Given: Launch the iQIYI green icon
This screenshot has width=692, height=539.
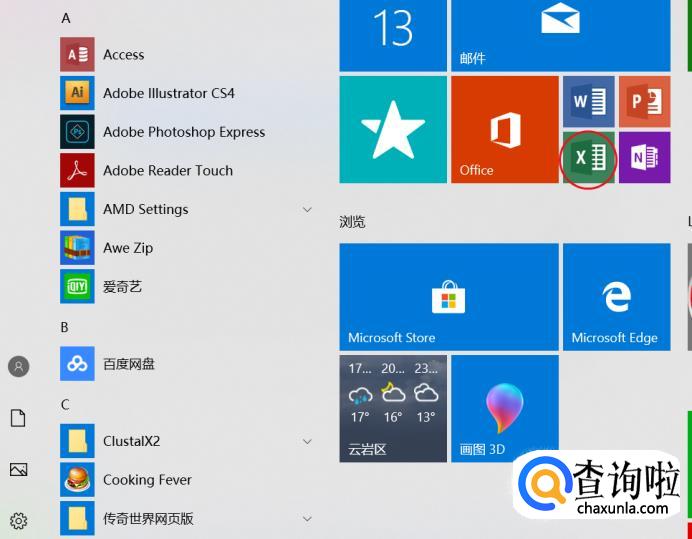Looking at the screenshot, I should click(77, 286).
